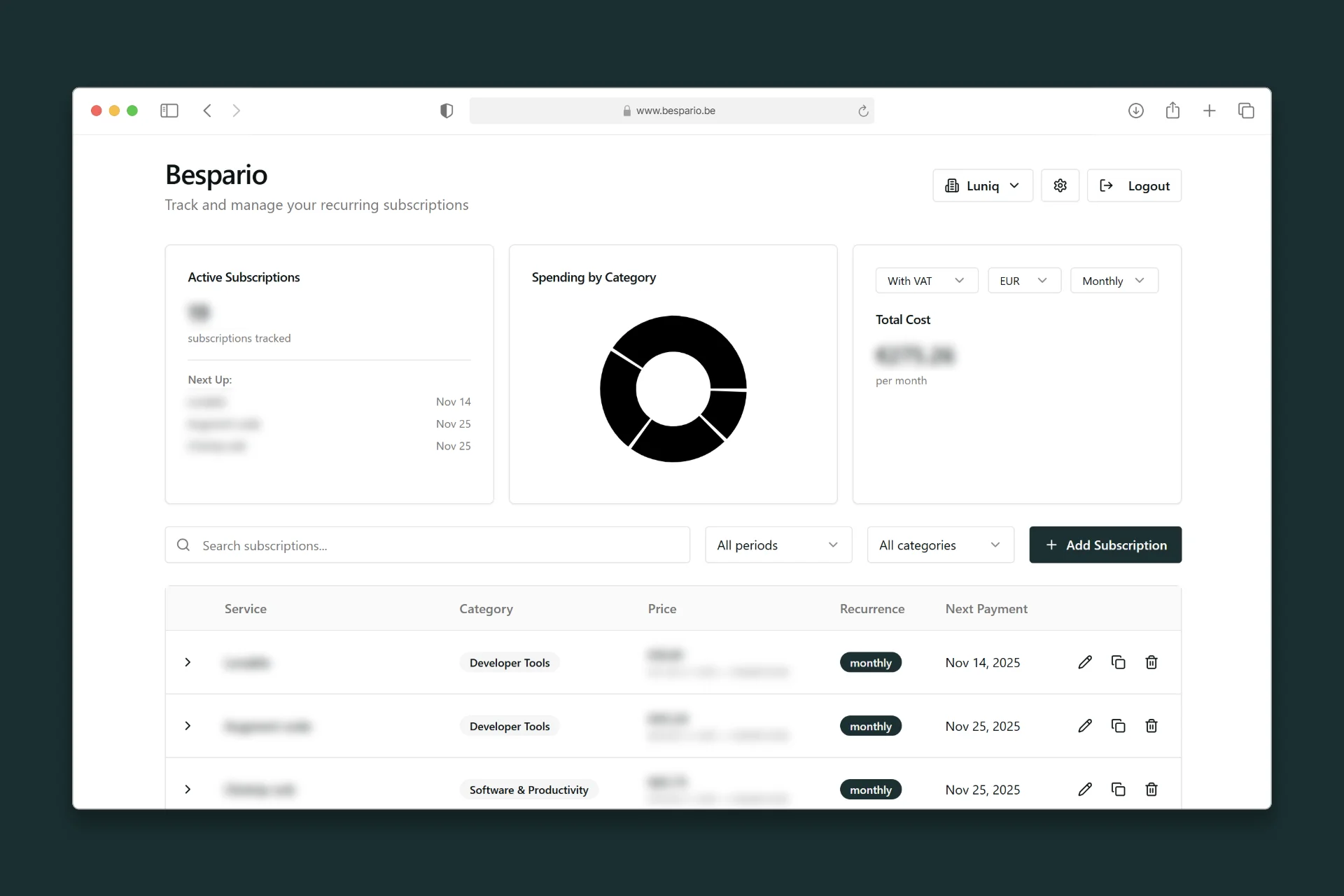
Task: Open the All categories filter
Action: 939,545
